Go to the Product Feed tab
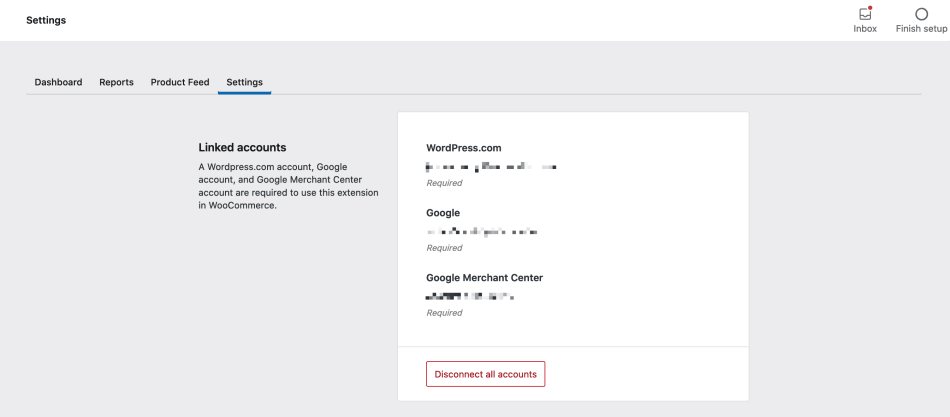The height and width of the screenshot is (417, 950). tap(180, 82)
